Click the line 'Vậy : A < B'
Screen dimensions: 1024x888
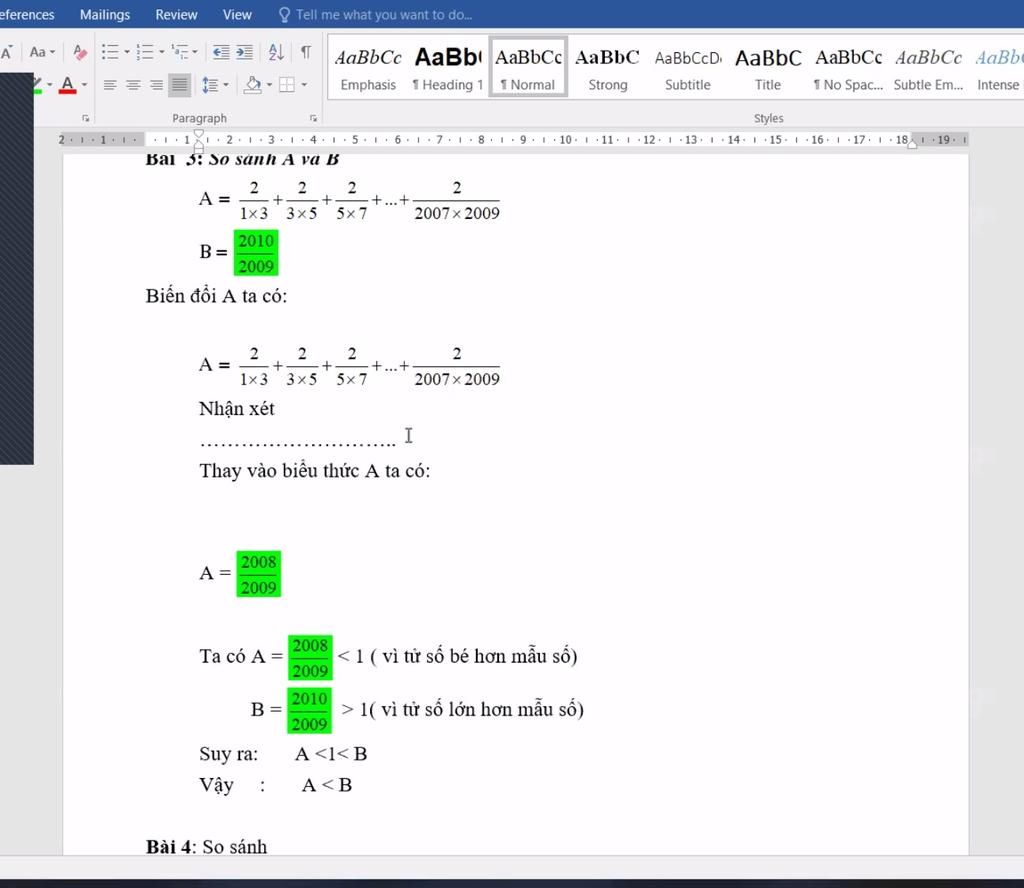pyautogui.click(x=276, y=785)
